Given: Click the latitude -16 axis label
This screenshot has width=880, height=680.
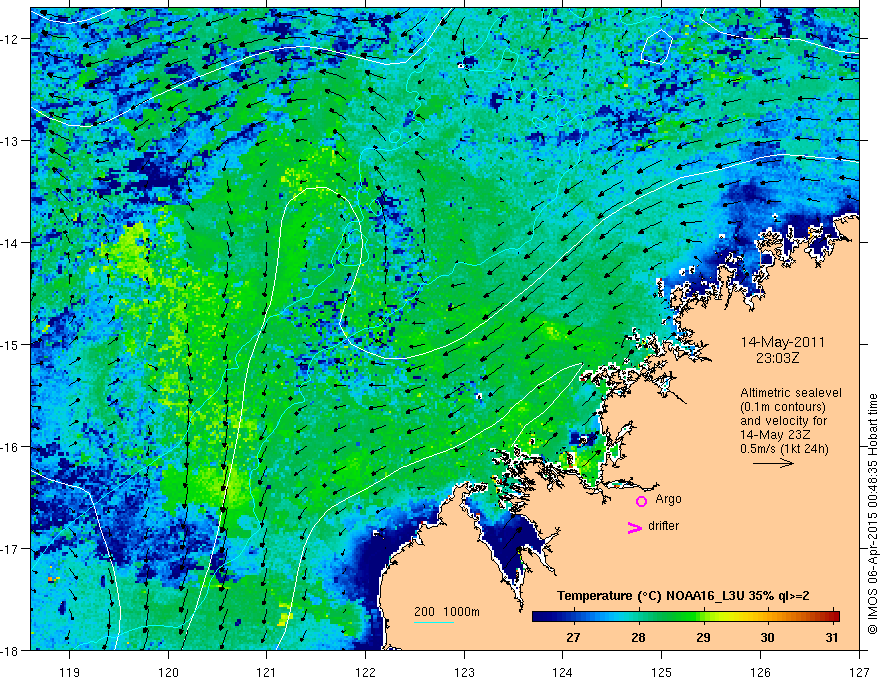Looking at the screenshot, I should [x=10, y=447].
